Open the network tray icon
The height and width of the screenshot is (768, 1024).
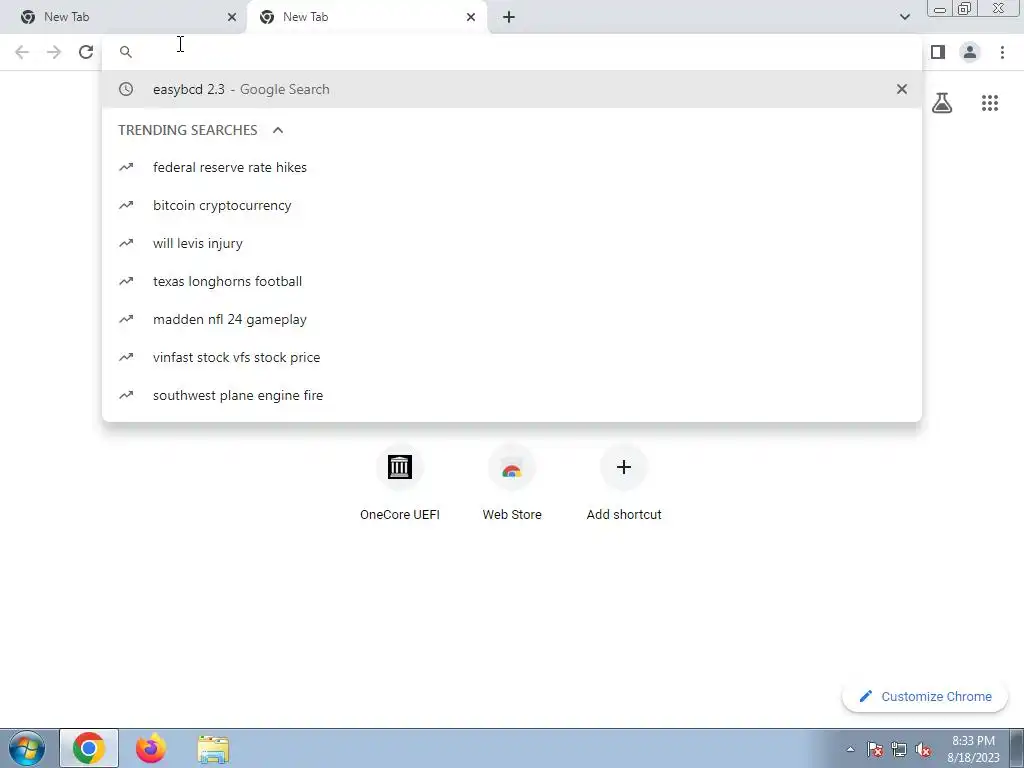899,749
